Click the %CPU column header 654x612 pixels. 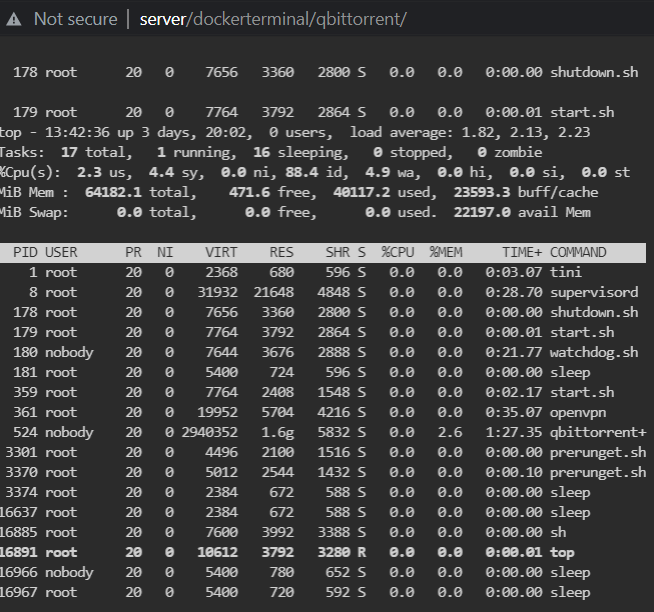[397, 252]
